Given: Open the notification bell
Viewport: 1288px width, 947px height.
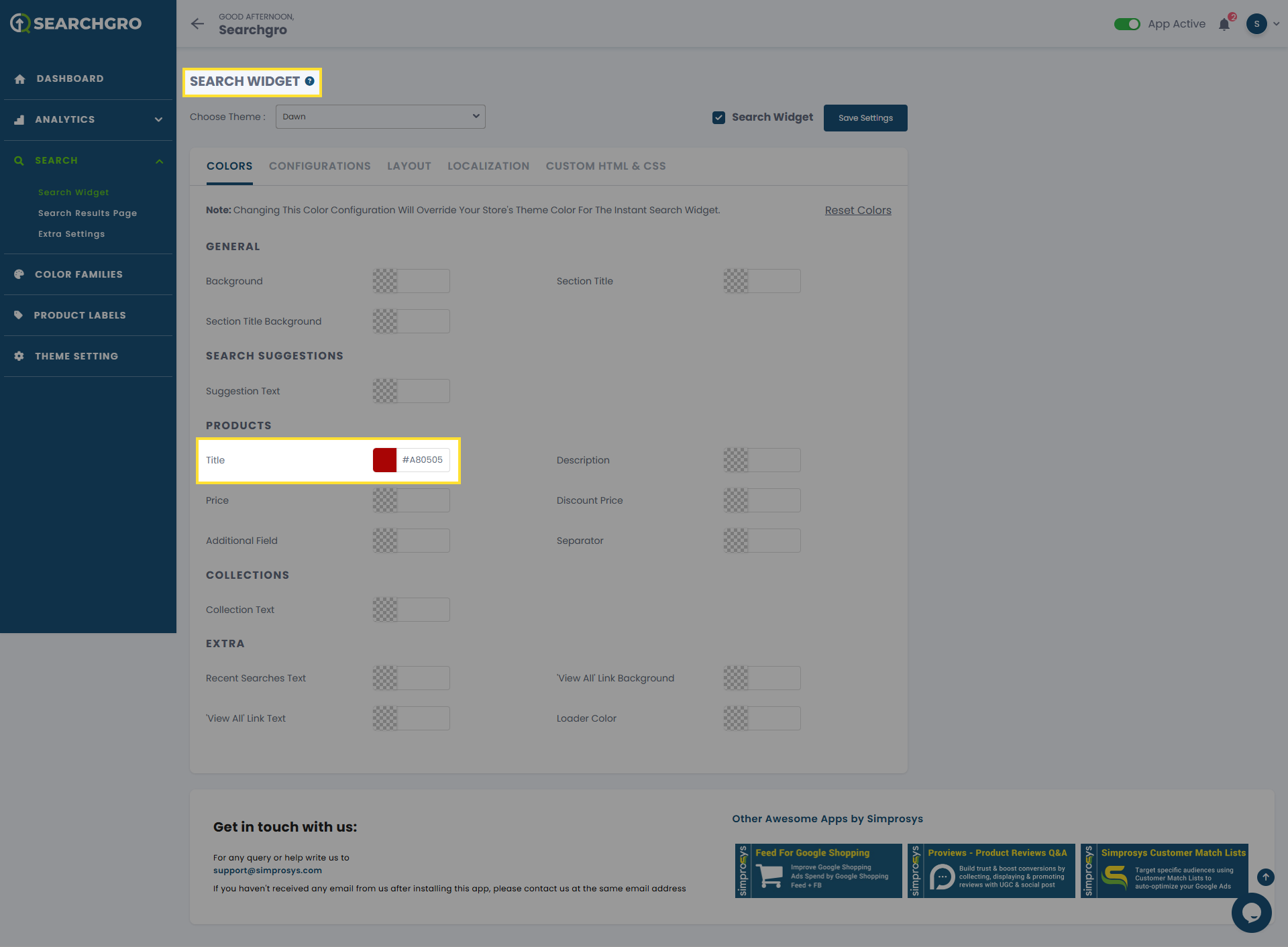Looking at the screenshot, I should [x=1224, y=25].
